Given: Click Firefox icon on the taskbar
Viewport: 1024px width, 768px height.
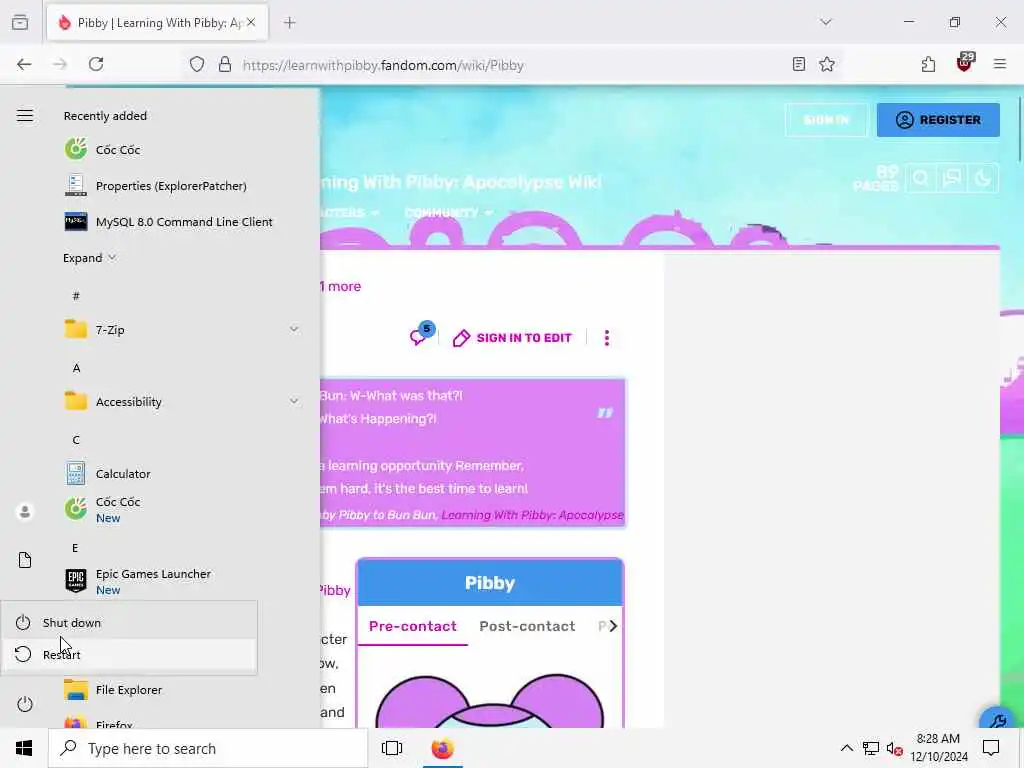Looking at the screenshot, I should (x=442, y=748).
